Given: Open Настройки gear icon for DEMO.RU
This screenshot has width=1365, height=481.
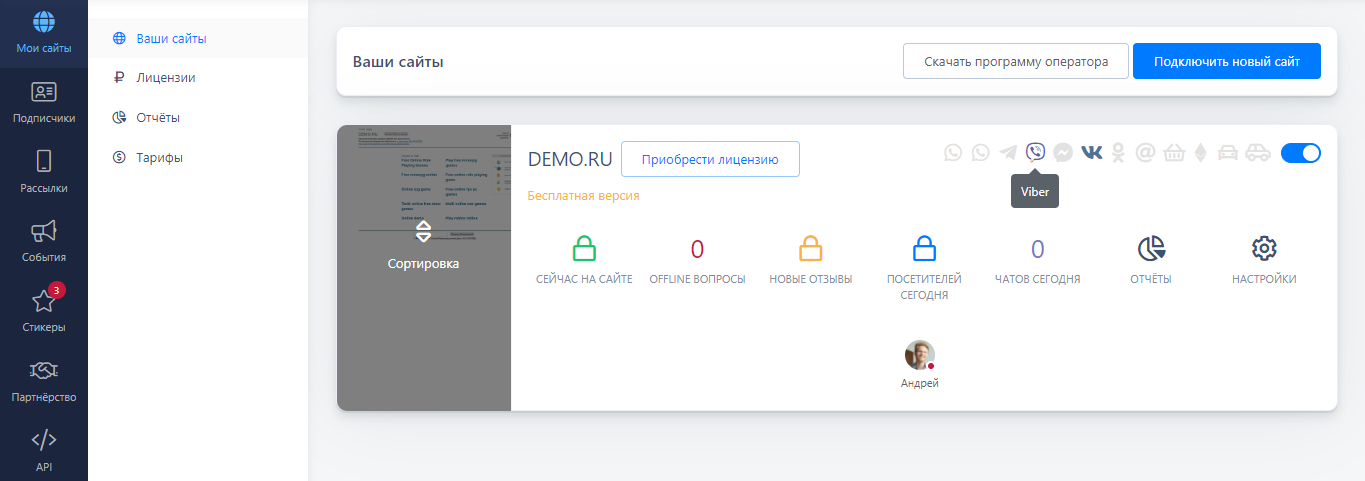Looking at the screenshot, I should click(x=1264, y=249).
